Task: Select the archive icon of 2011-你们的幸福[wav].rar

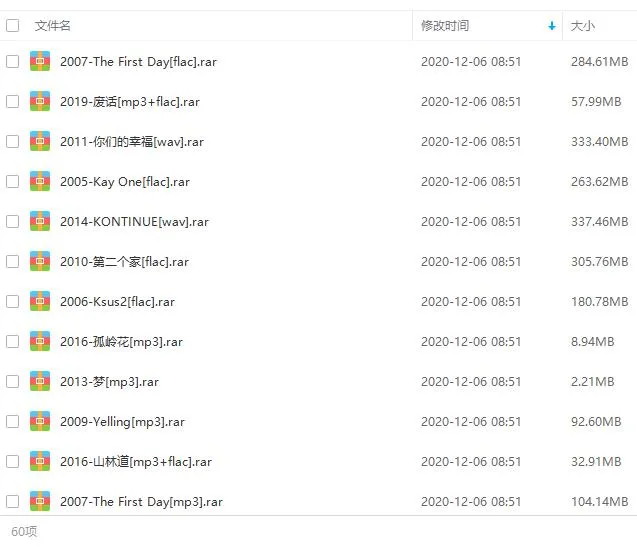Action: [x=40, y=141]
